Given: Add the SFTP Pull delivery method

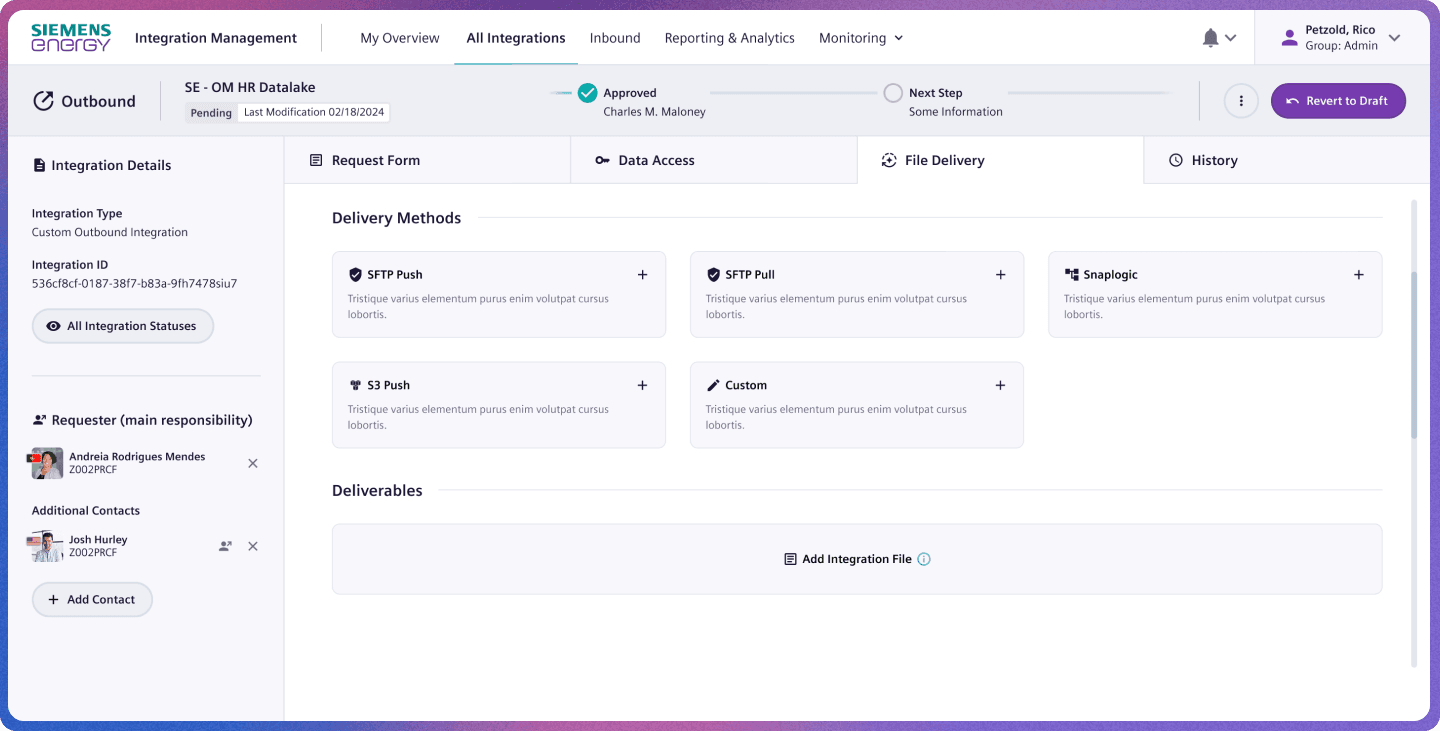Looking at the screenshot, I should pos(1000,275).
